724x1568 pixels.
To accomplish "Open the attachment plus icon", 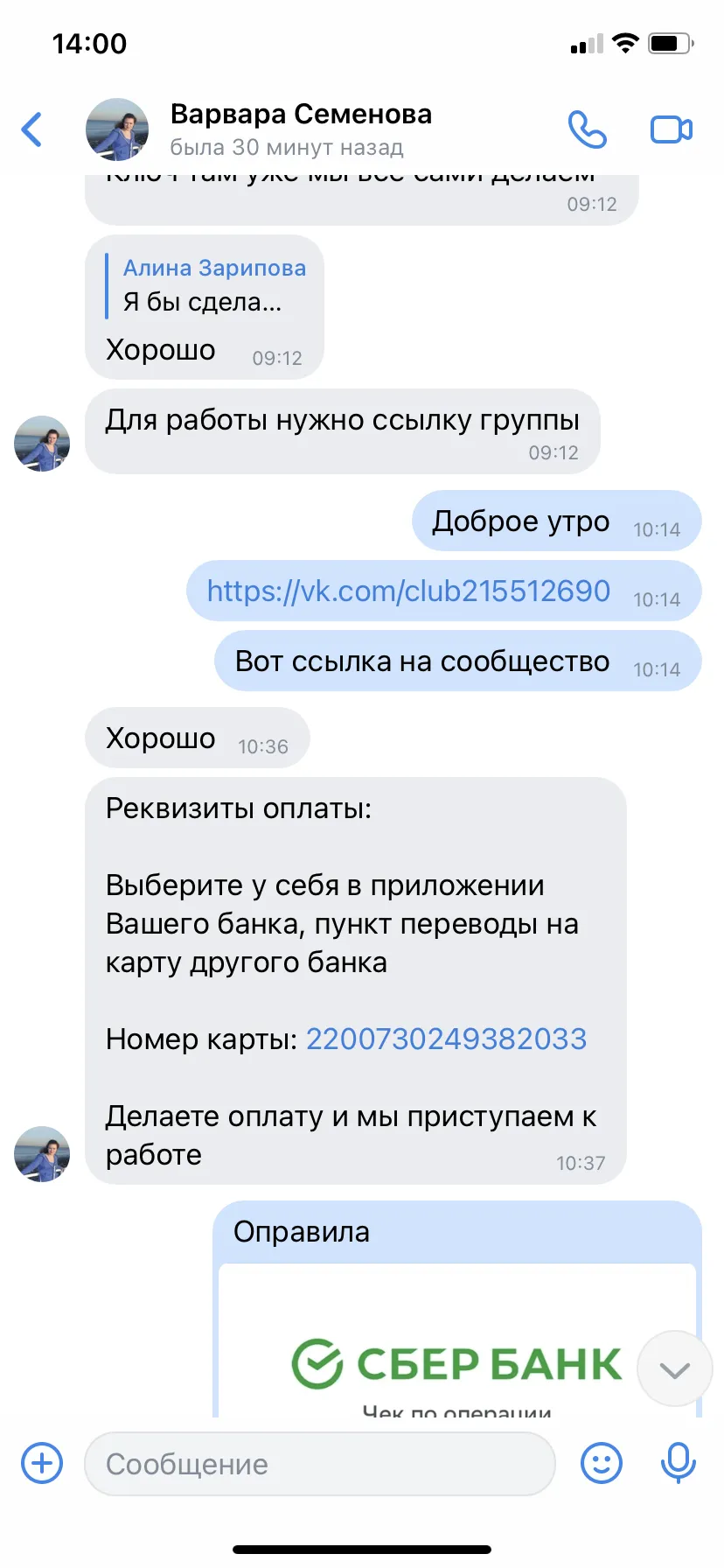I will (x=42, y=1463).
